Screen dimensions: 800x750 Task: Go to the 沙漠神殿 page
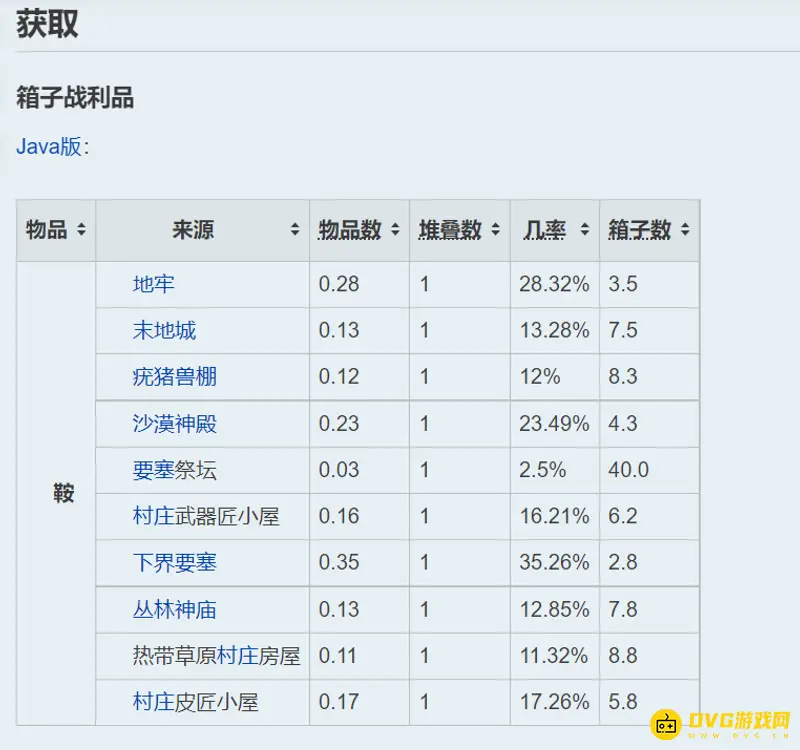pos(174,423)
